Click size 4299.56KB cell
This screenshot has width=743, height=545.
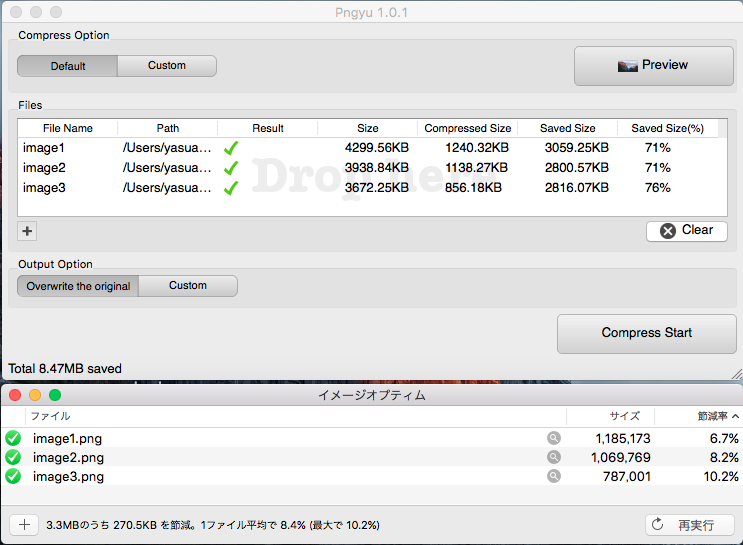377,148
